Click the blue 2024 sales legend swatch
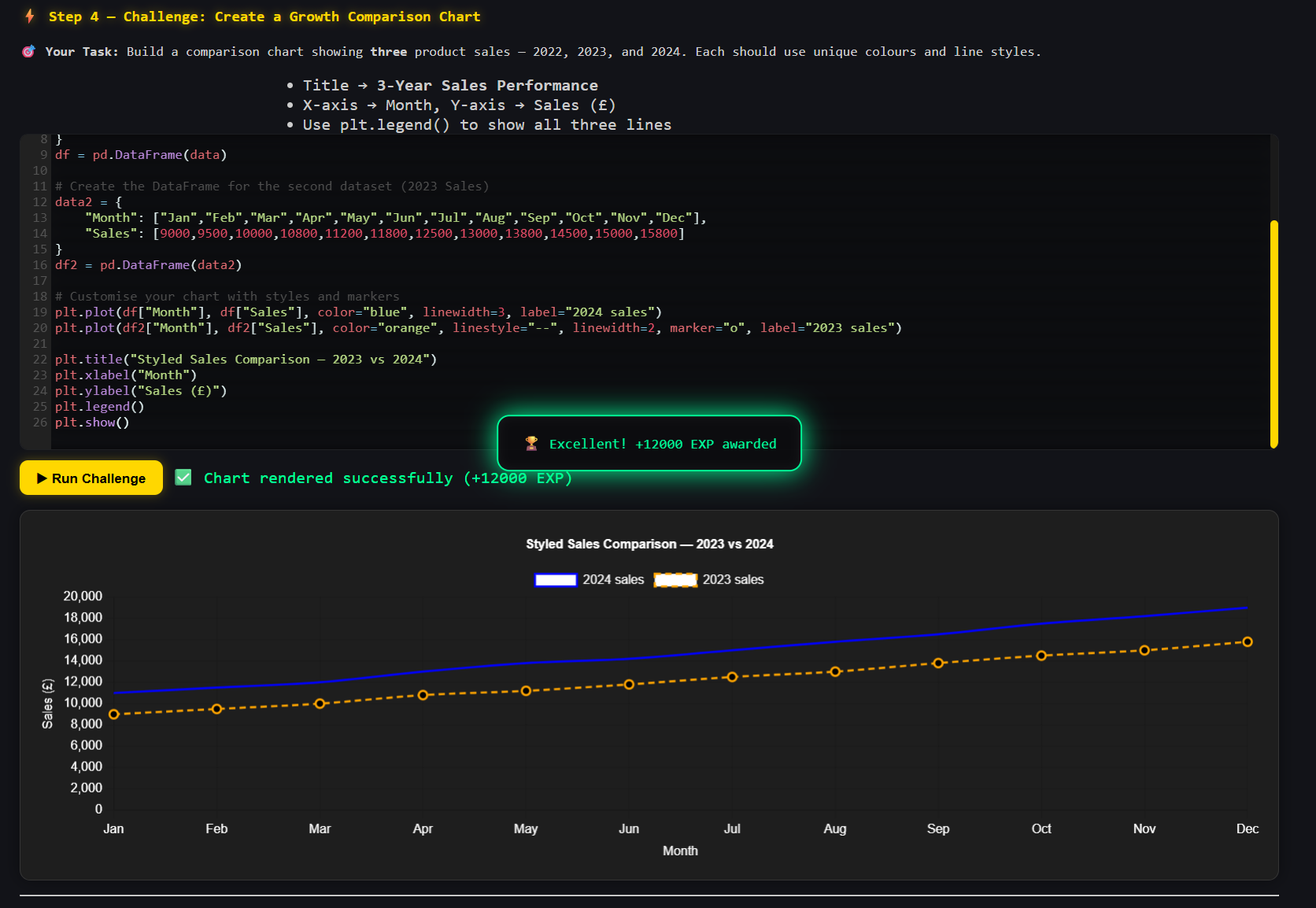This screenshot has width=1316, height=908. pyautogui.click(x=556, y=580)
